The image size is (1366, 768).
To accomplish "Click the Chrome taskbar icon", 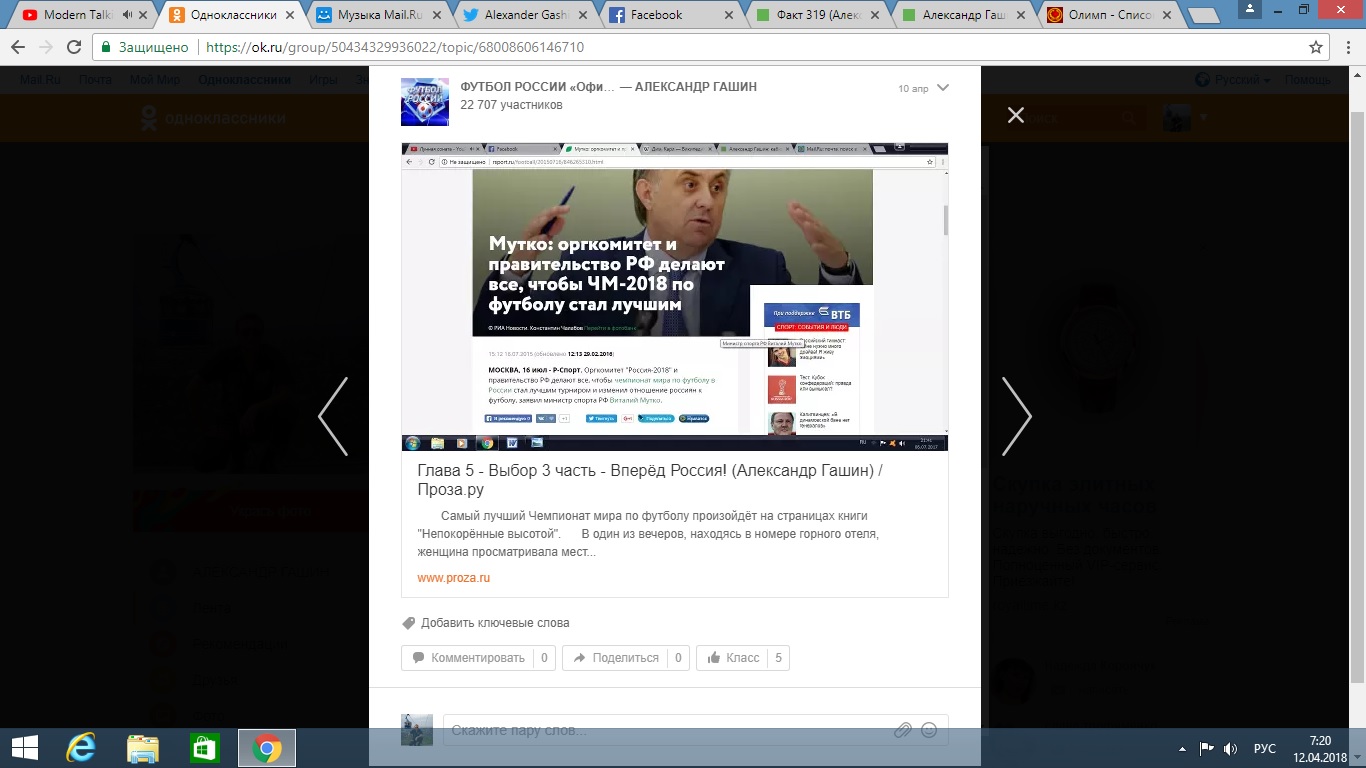I will click(x=266, y=748).
